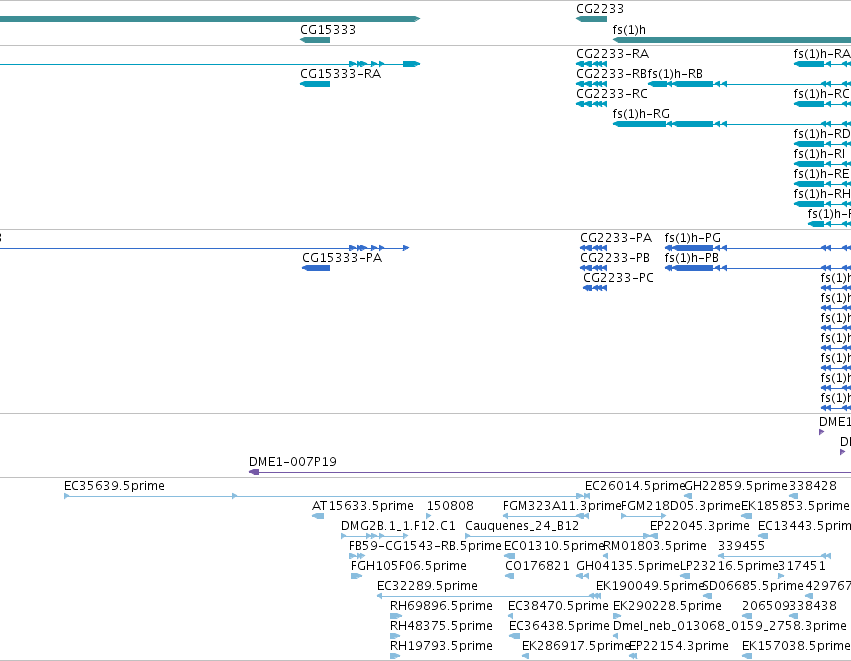Select the EK290228.5prime EST label
Viewport: 851px width, 661px height.
667,606
